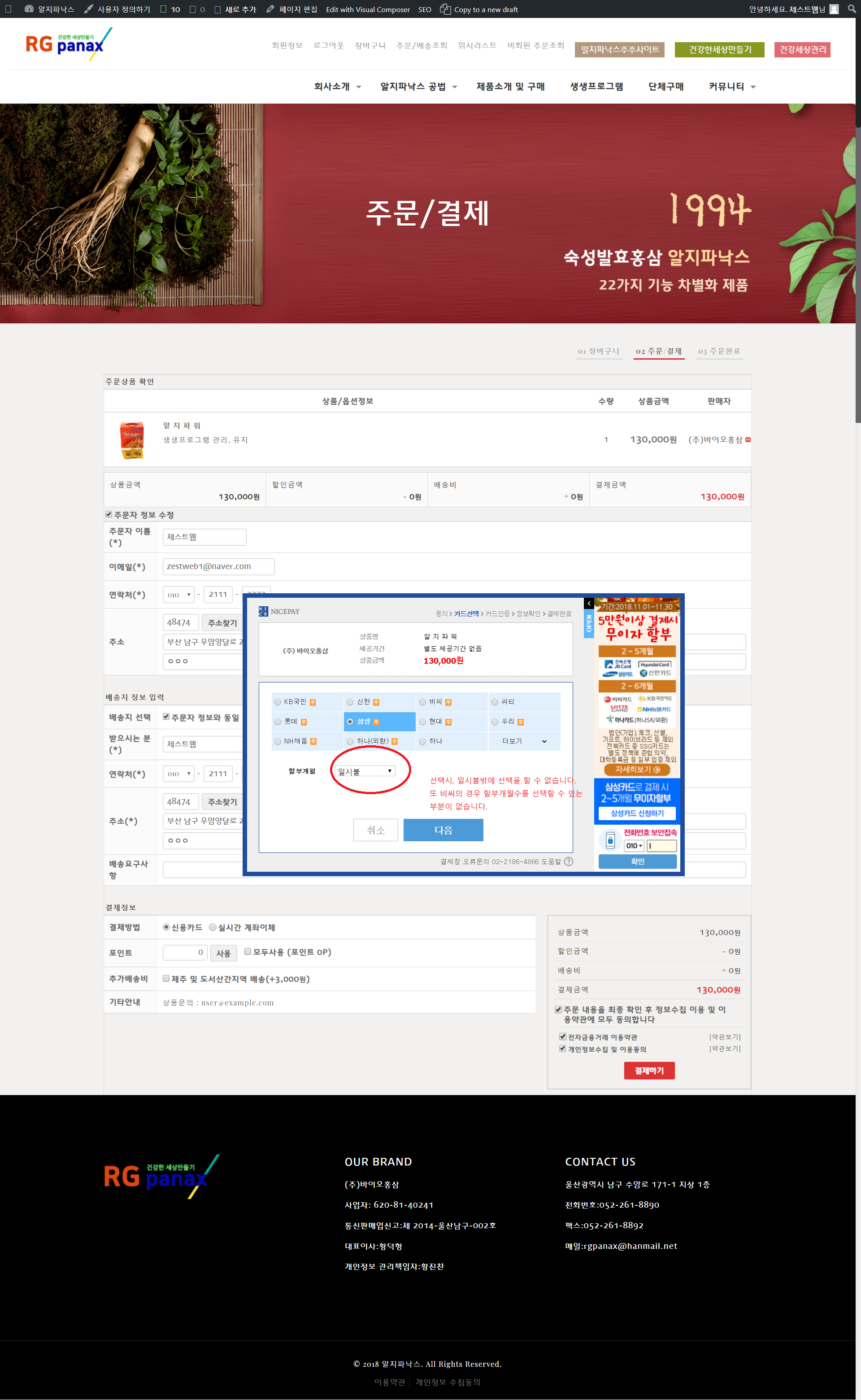
Task: Click the seller badge next to (주)바이오홍삼
Action: tap(748, 439)
